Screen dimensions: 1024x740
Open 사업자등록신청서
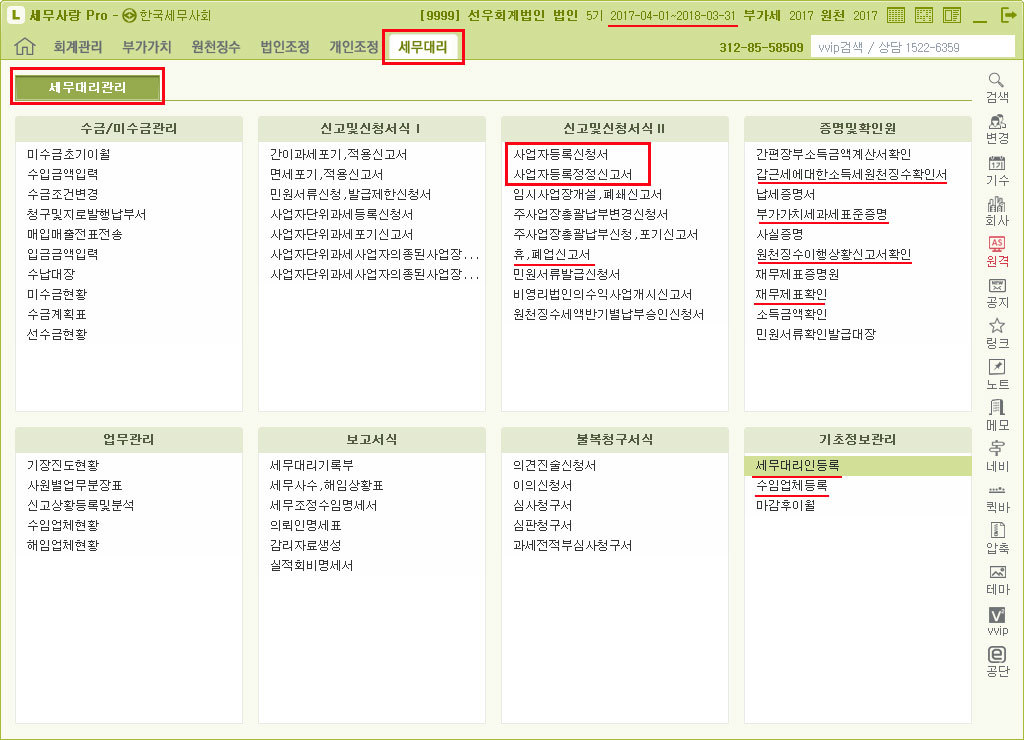tap(560, 154)
